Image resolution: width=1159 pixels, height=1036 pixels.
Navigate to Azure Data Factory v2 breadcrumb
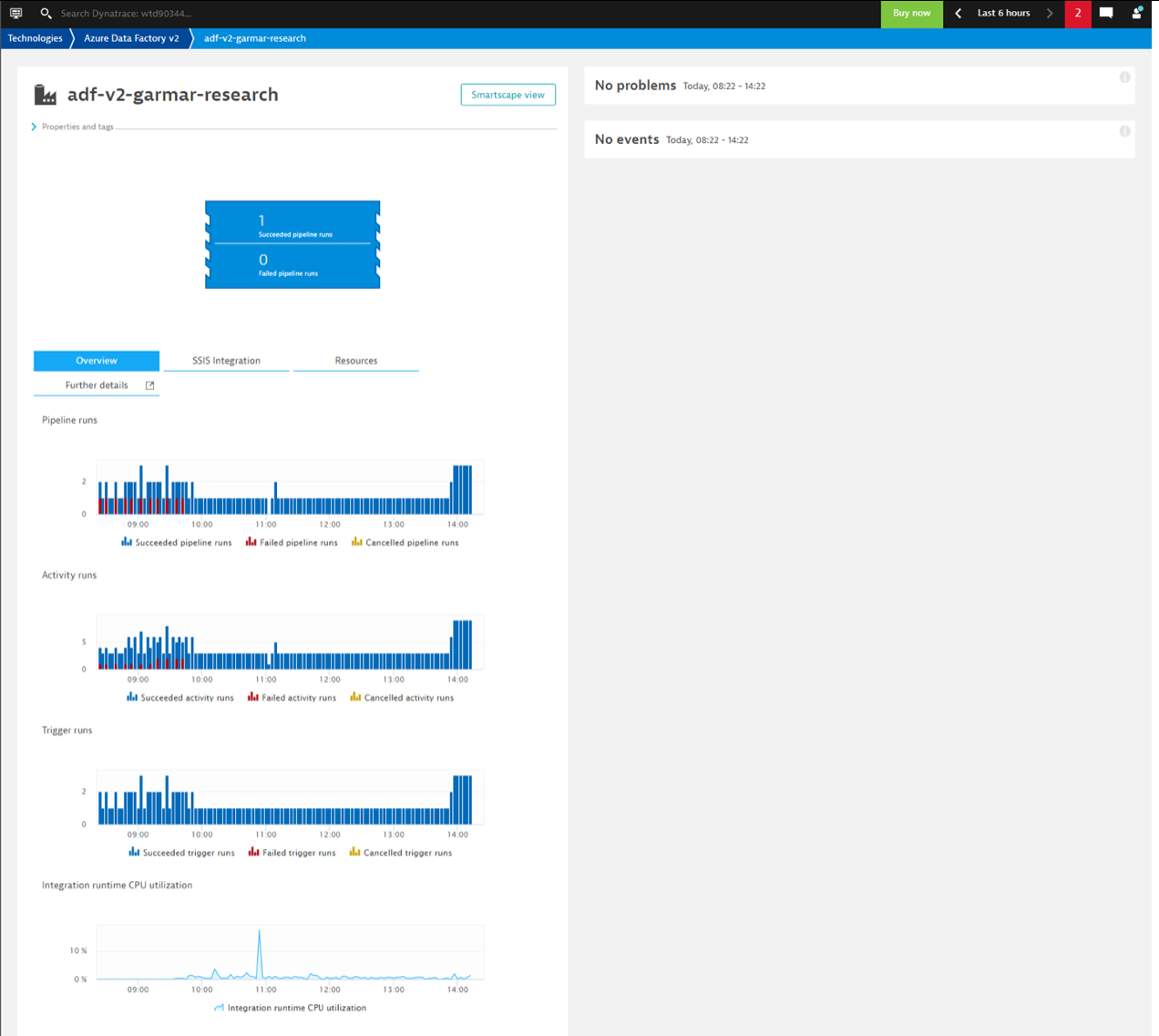(131, 38)
